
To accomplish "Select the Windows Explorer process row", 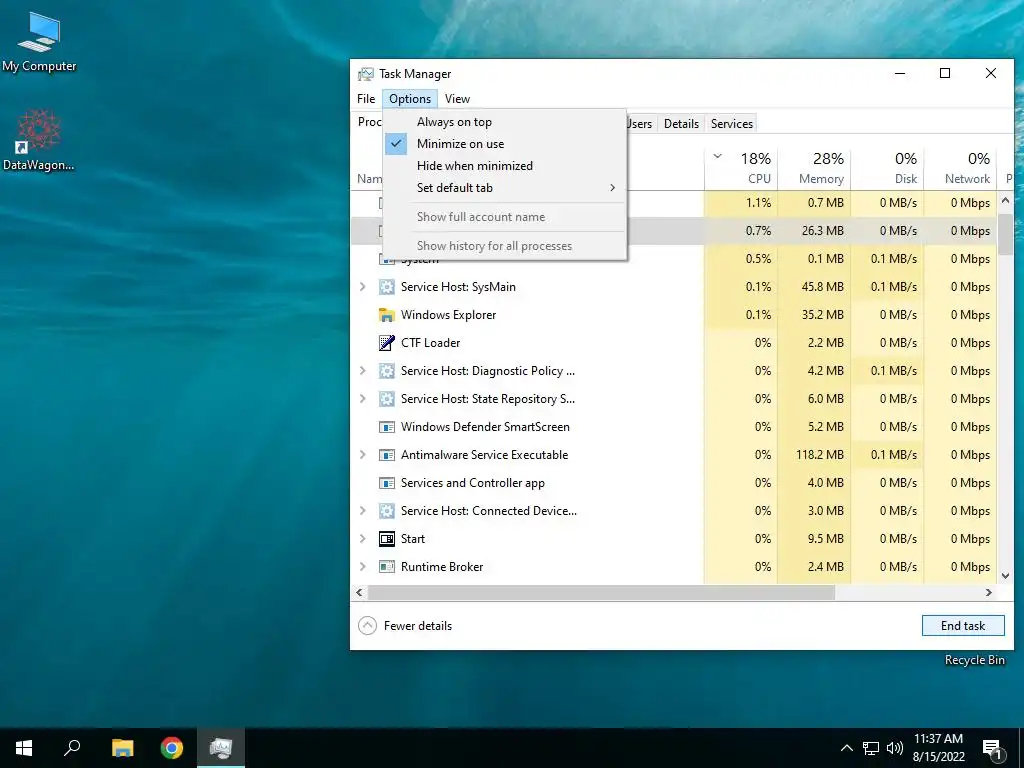I will click(674, 315).
